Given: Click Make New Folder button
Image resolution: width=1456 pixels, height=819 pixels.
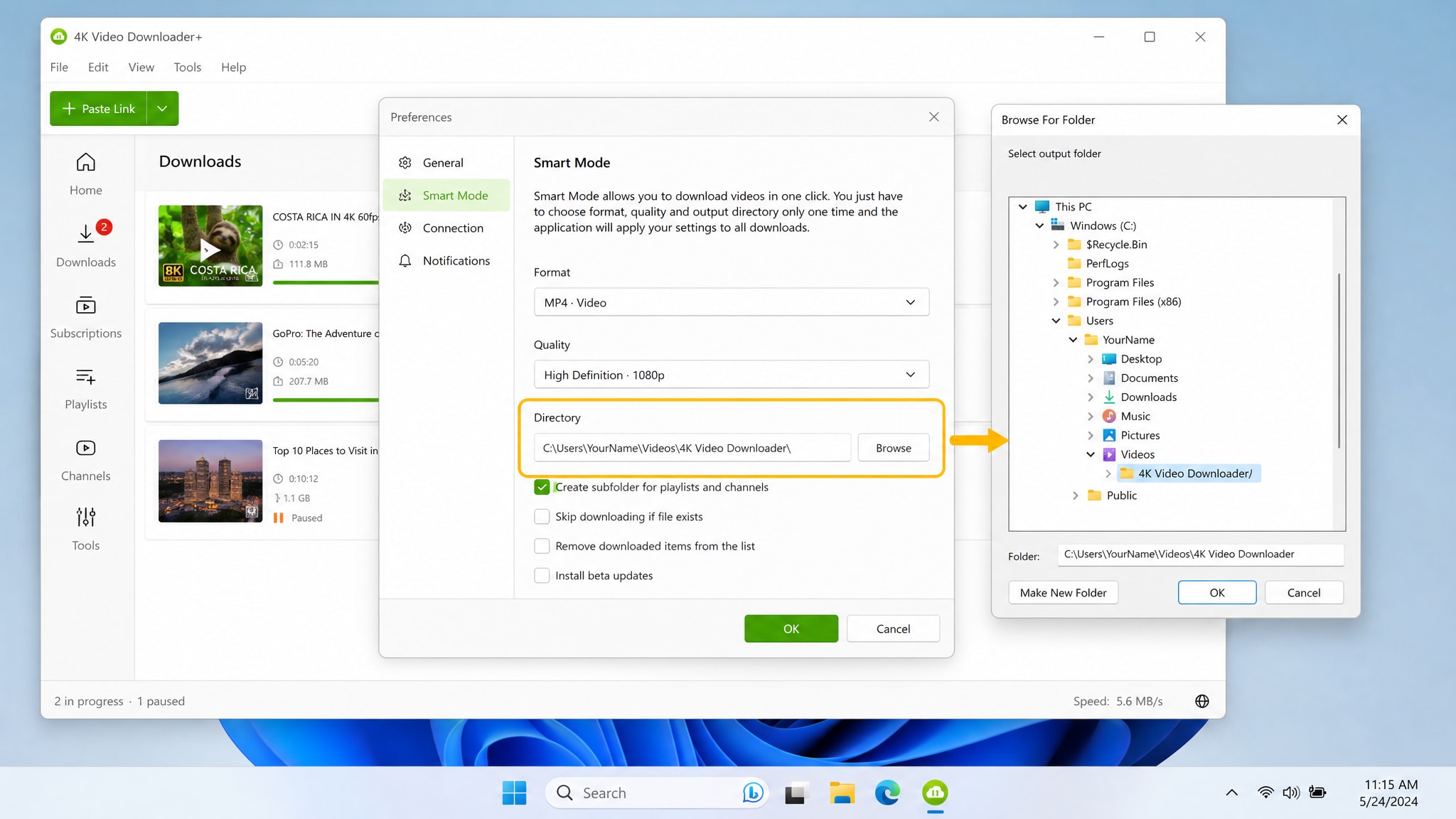Looking at the screenshot, I should (1063, 593).
